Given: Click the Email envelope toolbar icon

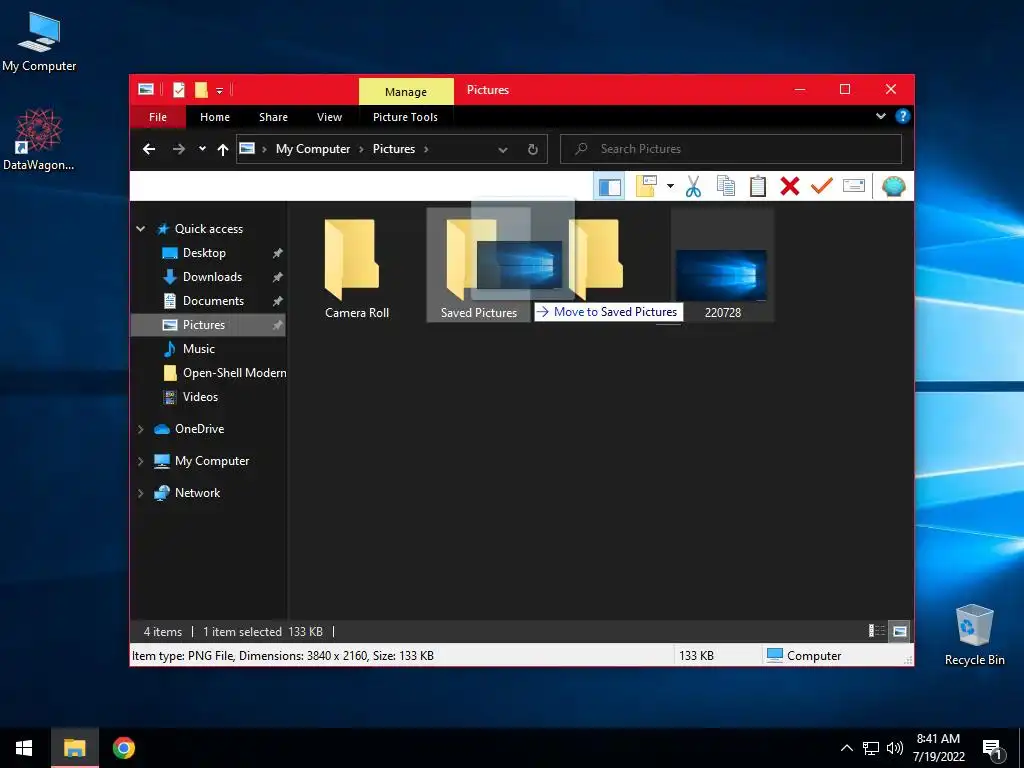Looking at the screenshot, I should (x=854, y=187).
